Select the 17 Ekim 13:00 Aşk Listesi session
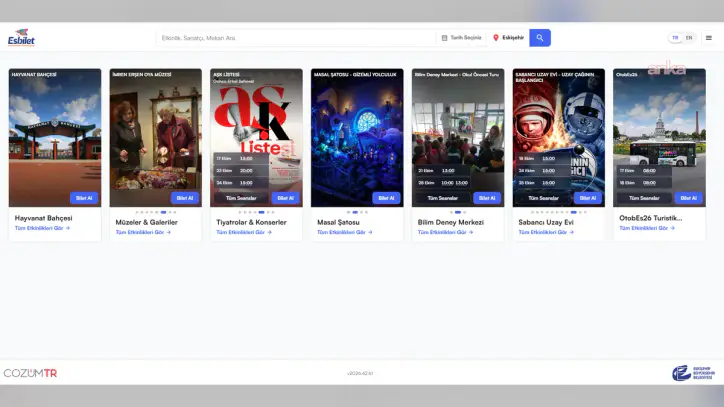 pos(241,158)
